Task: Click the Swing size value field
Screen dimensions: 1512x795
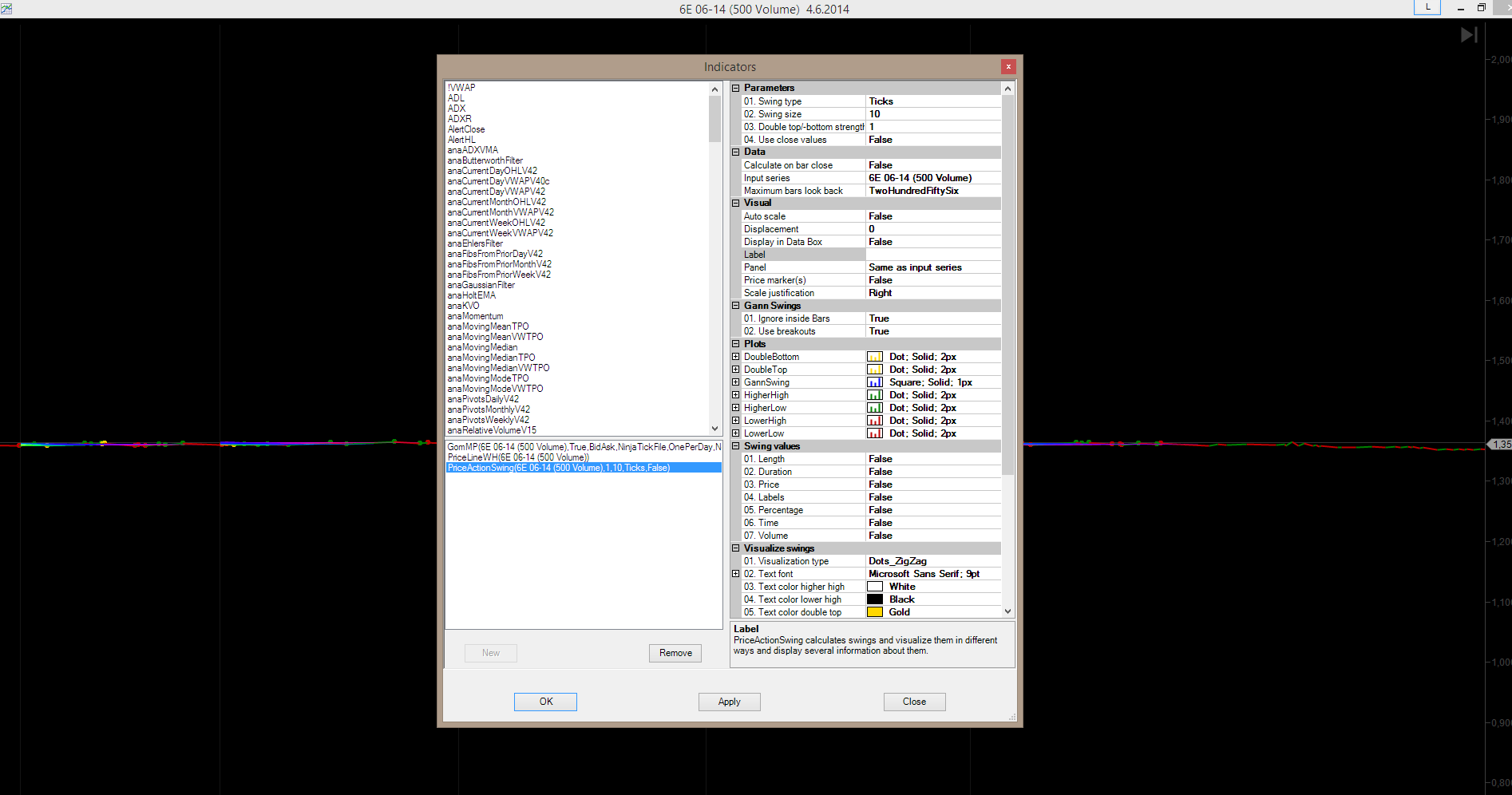Action: (933, 114)
